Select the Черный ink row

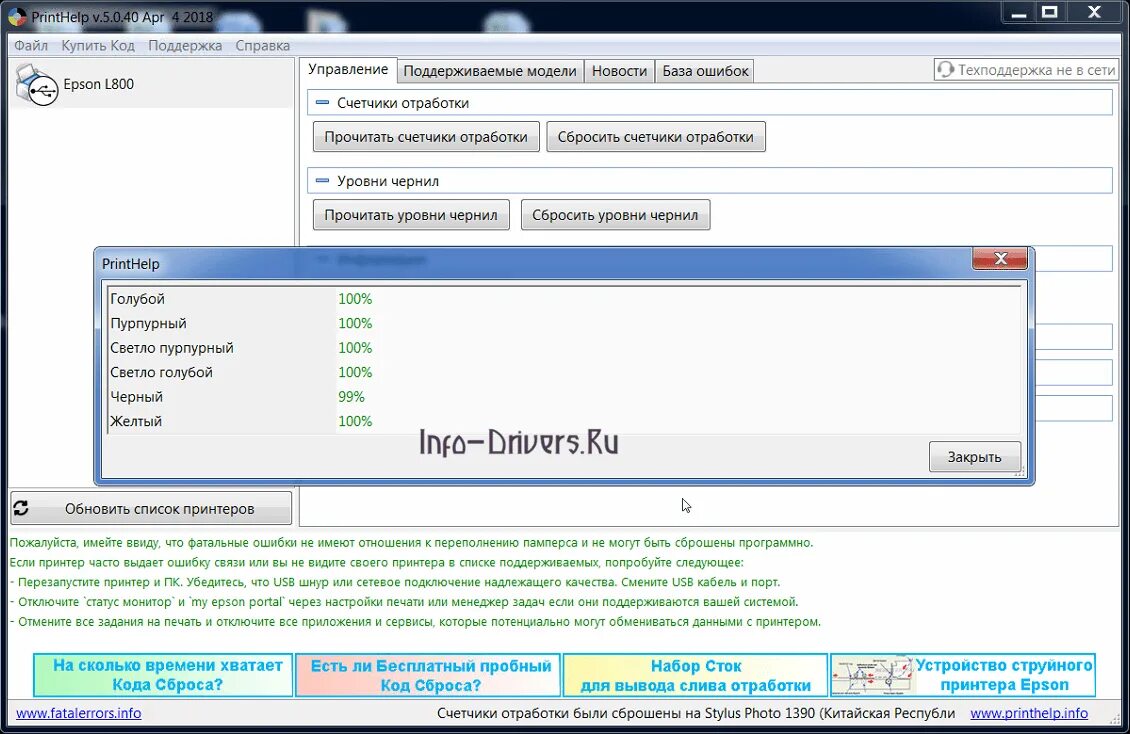(564, 397)
